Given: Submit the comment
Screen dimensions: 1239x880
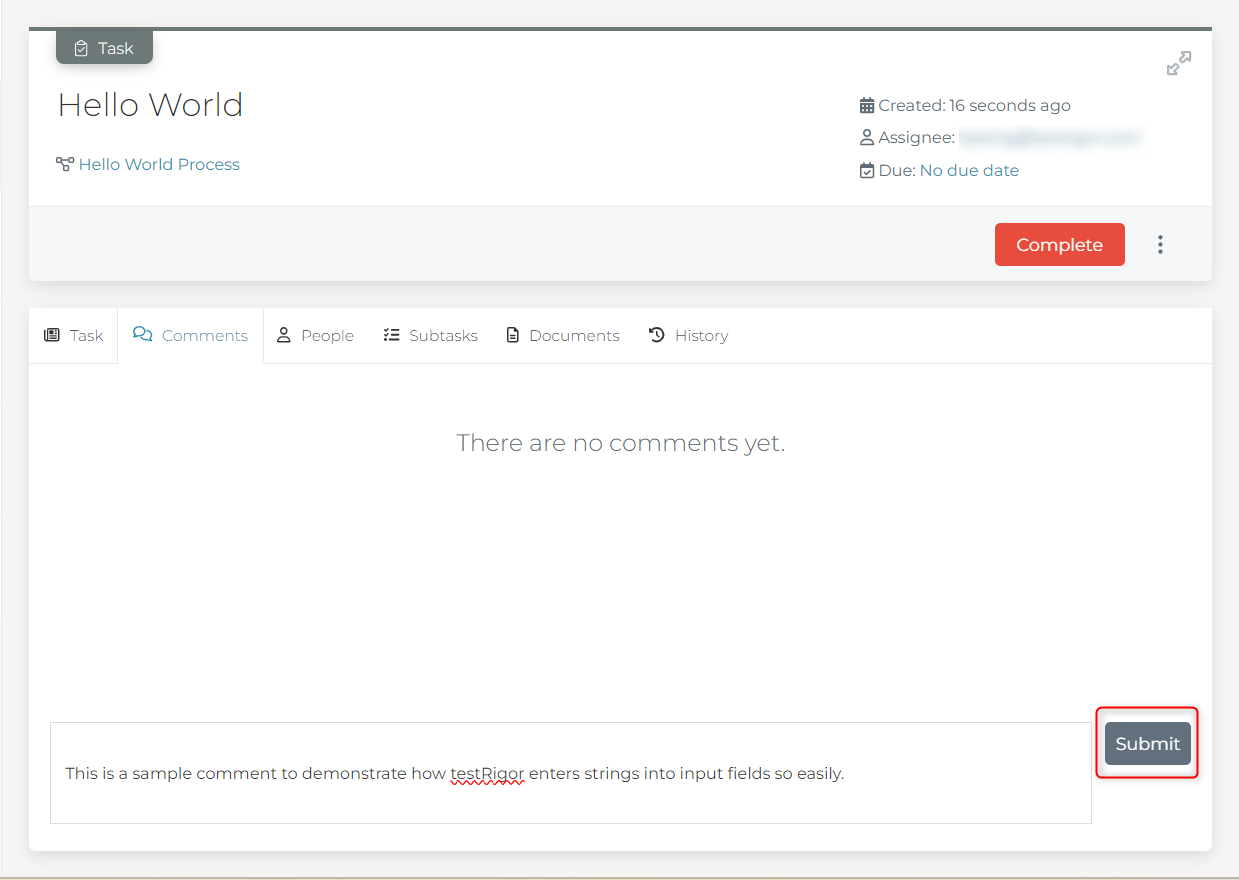Looking at the screenshot, I should pos(1147,743).
